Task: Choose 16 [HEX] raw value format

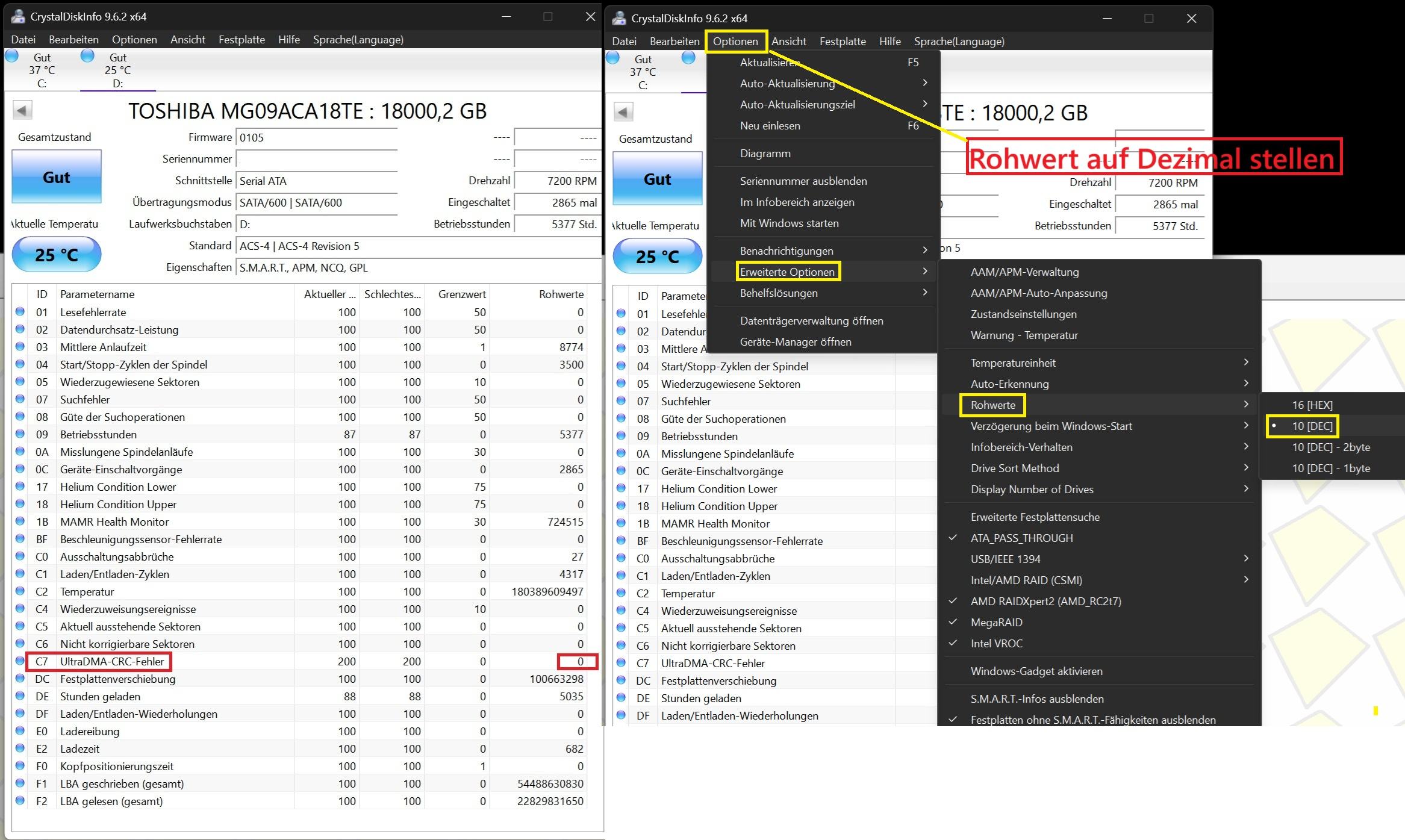Action: pyautogui.click(x=1312, y=405)
